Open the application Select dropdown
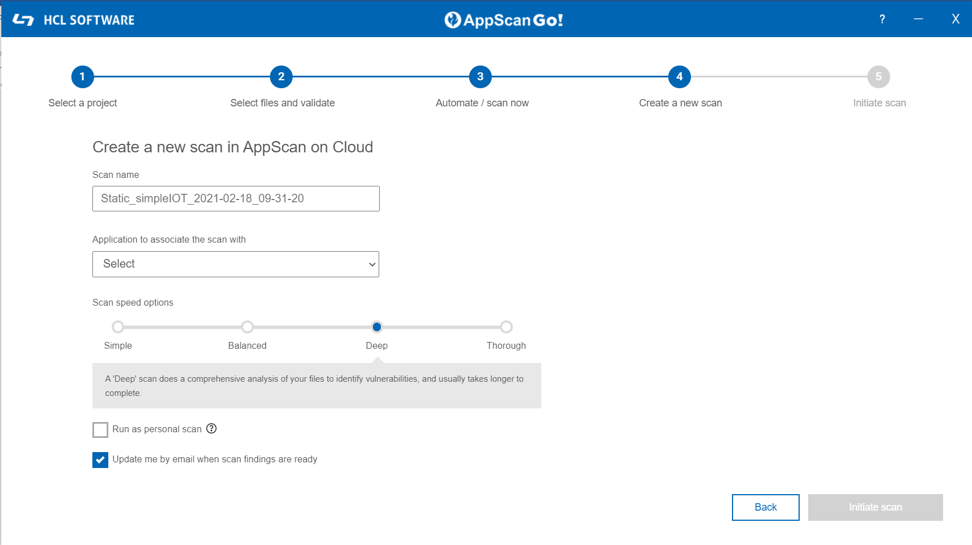 pyautogui.click(x=235, y=264)
